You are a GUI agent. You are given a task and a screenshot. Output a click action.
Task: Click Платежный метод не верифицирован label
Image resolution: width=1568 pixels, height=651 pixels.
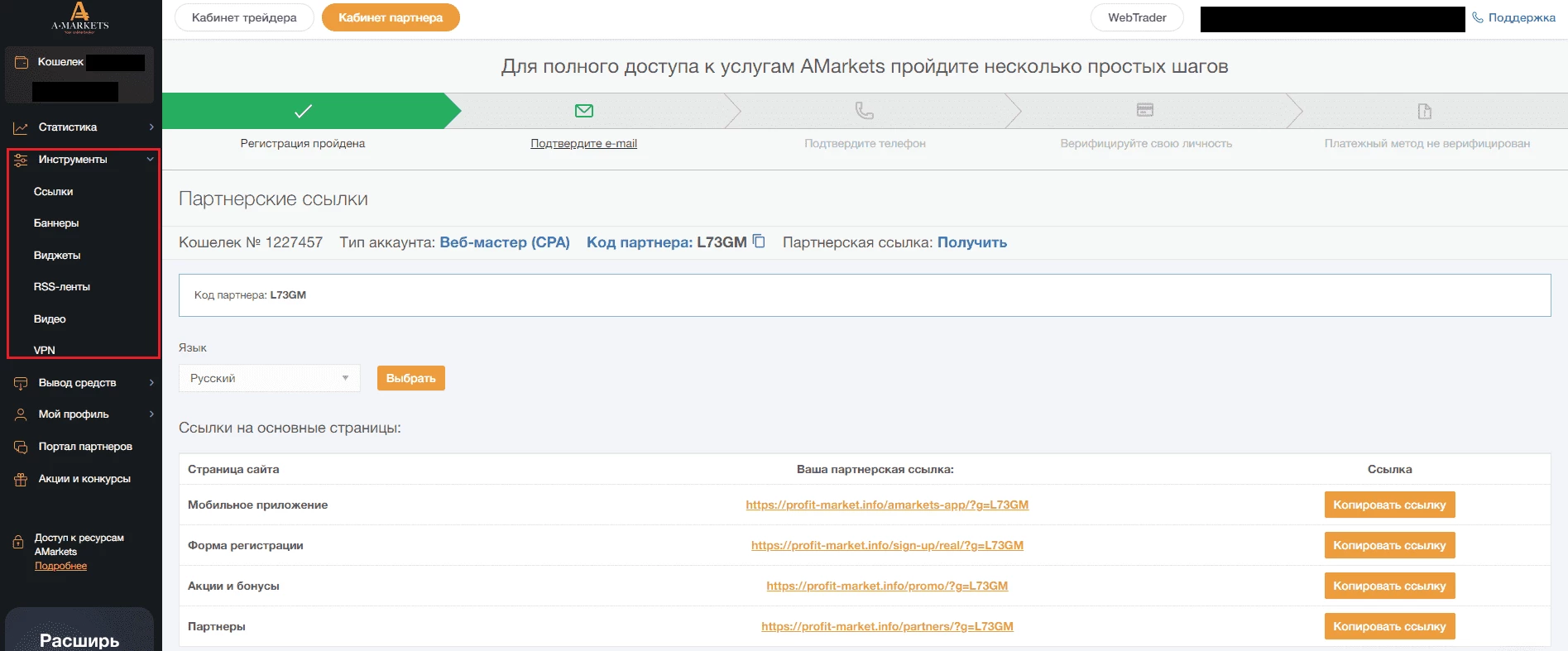point(1427,144)
